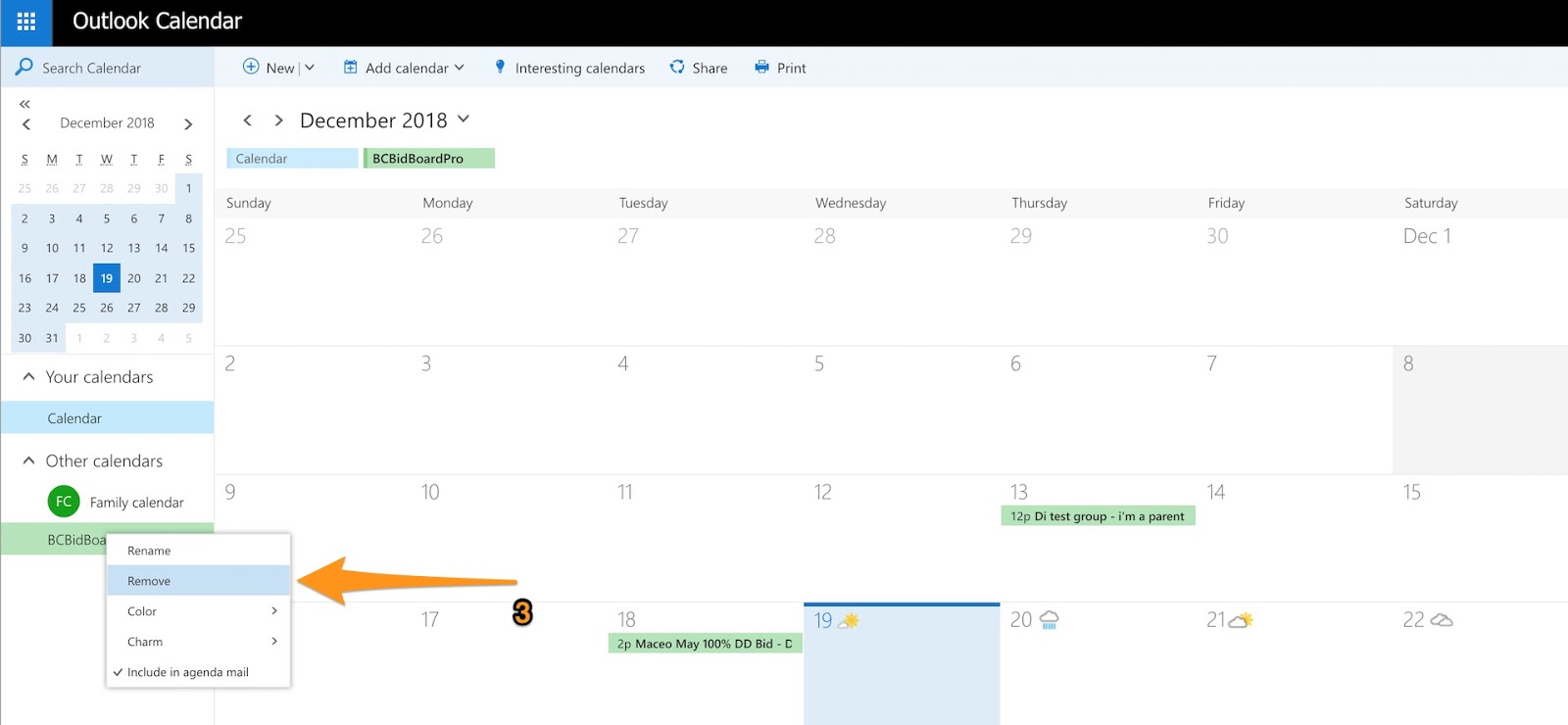Screen dimensions: 1568x725
Task: Click the Share refresh-style icon
Action: tap(676, 67)
